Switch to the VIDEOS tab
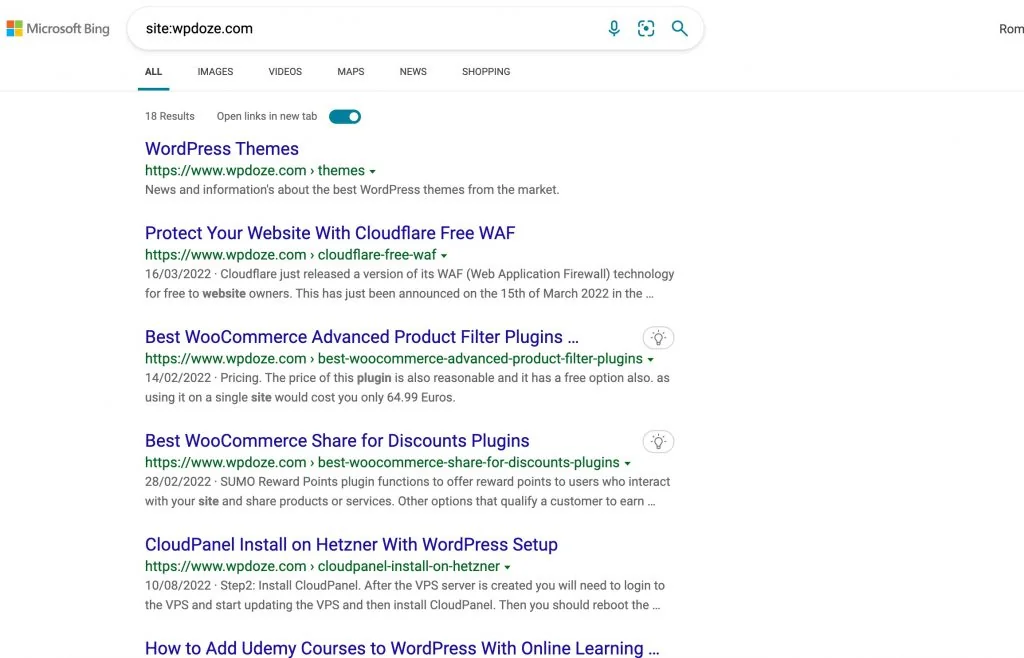Viewport: 1024px width, 658px height. [x=284, y=71]
